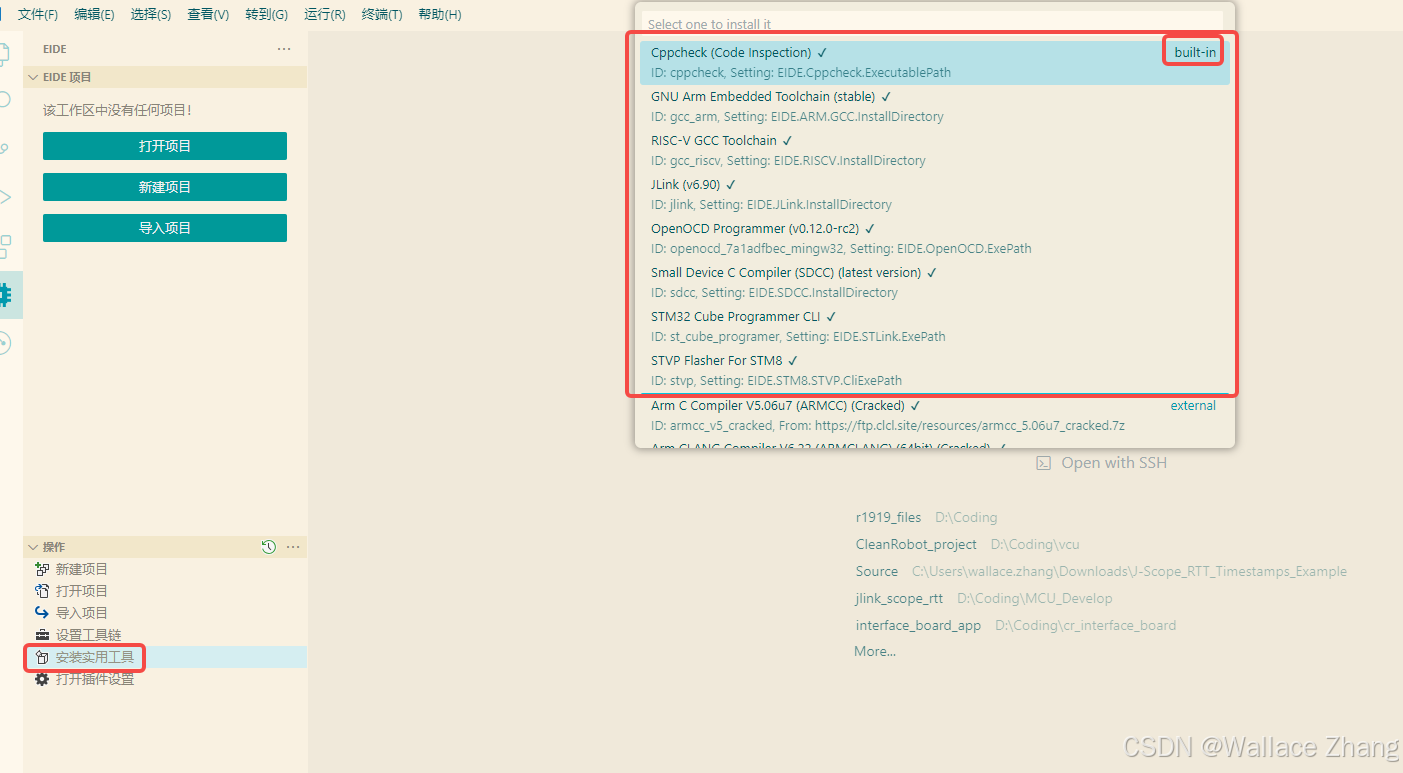Select JLink (v6.90) entry
Screen dimensions: 1403x773
pyautogui.click(x=935, y=194)
